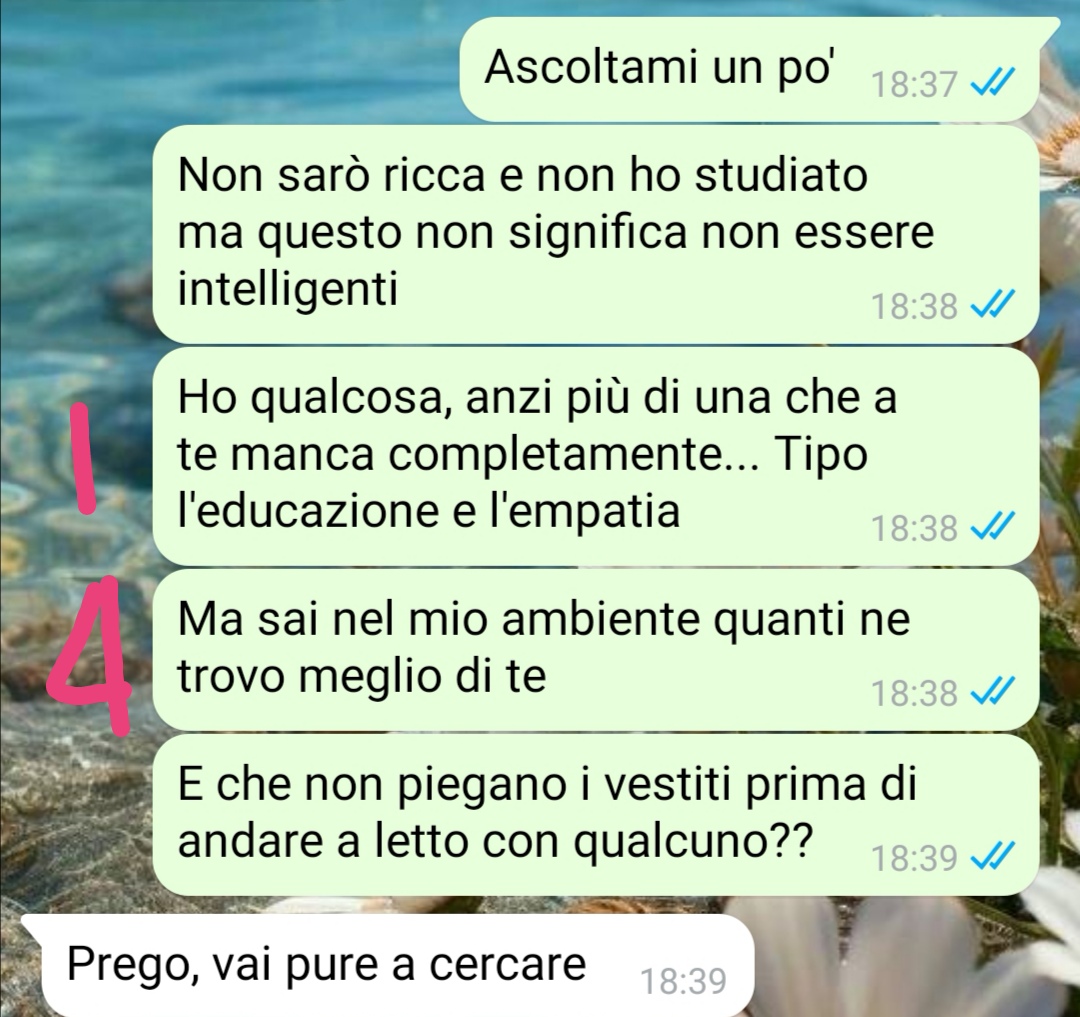Tap the text 'l'educazione e l'empatia'
The image size is (1080, 1017).
click(x=428, y=511)
